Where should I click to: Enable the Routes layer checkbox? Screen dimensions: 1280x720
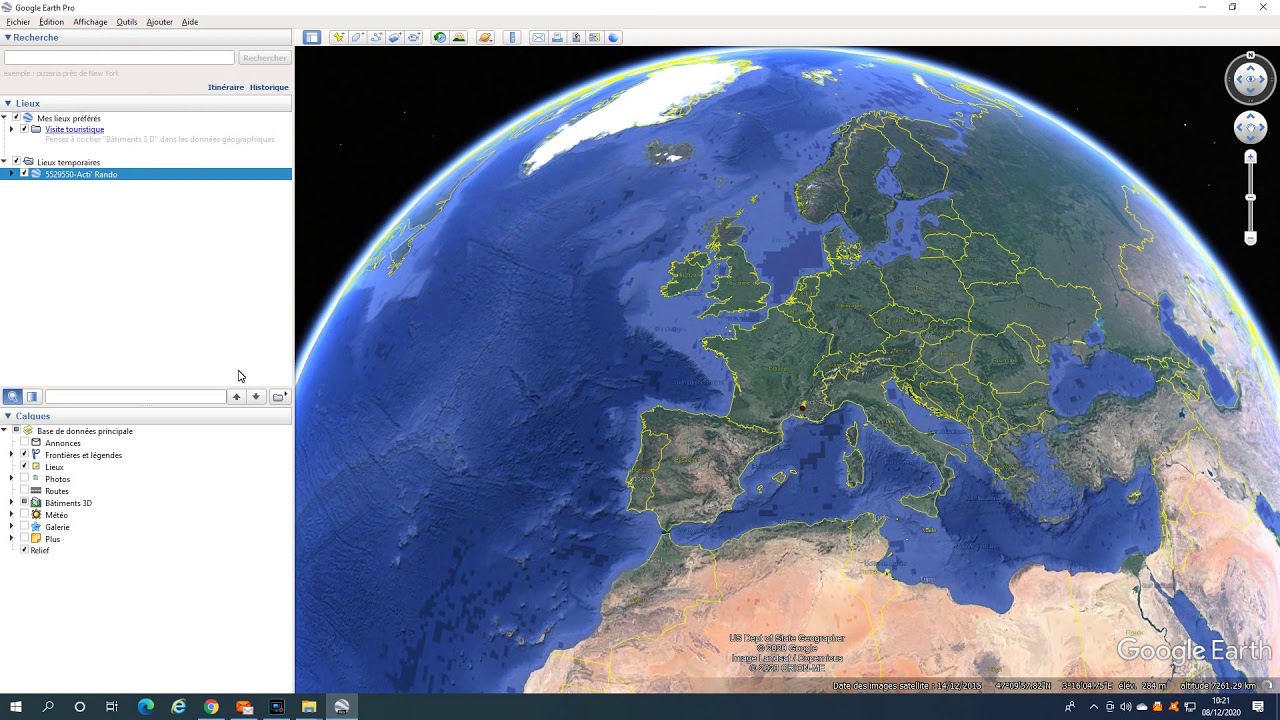pos(24,491)
